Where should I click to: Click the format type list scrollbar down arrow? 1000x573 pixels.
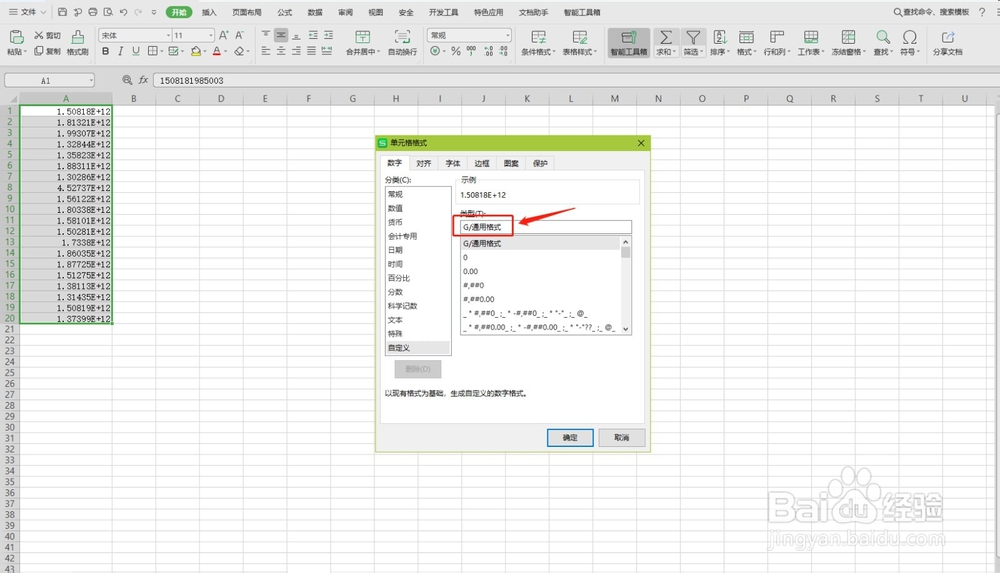point(626,329)
